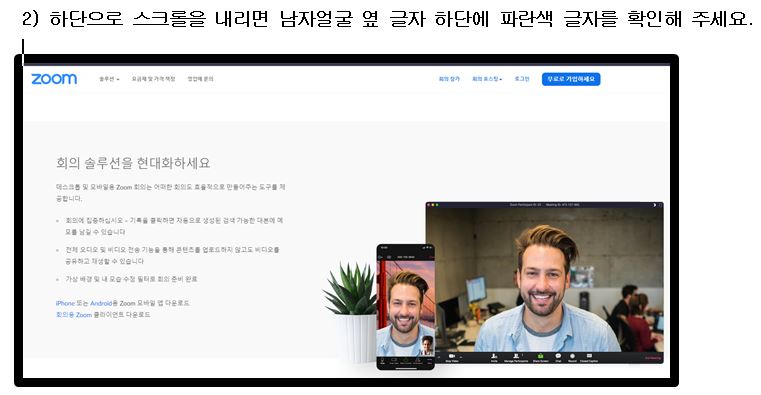
Task: Click the bullet text starting 회의에 집중하십시오
Action: click(x=174, y=226)
